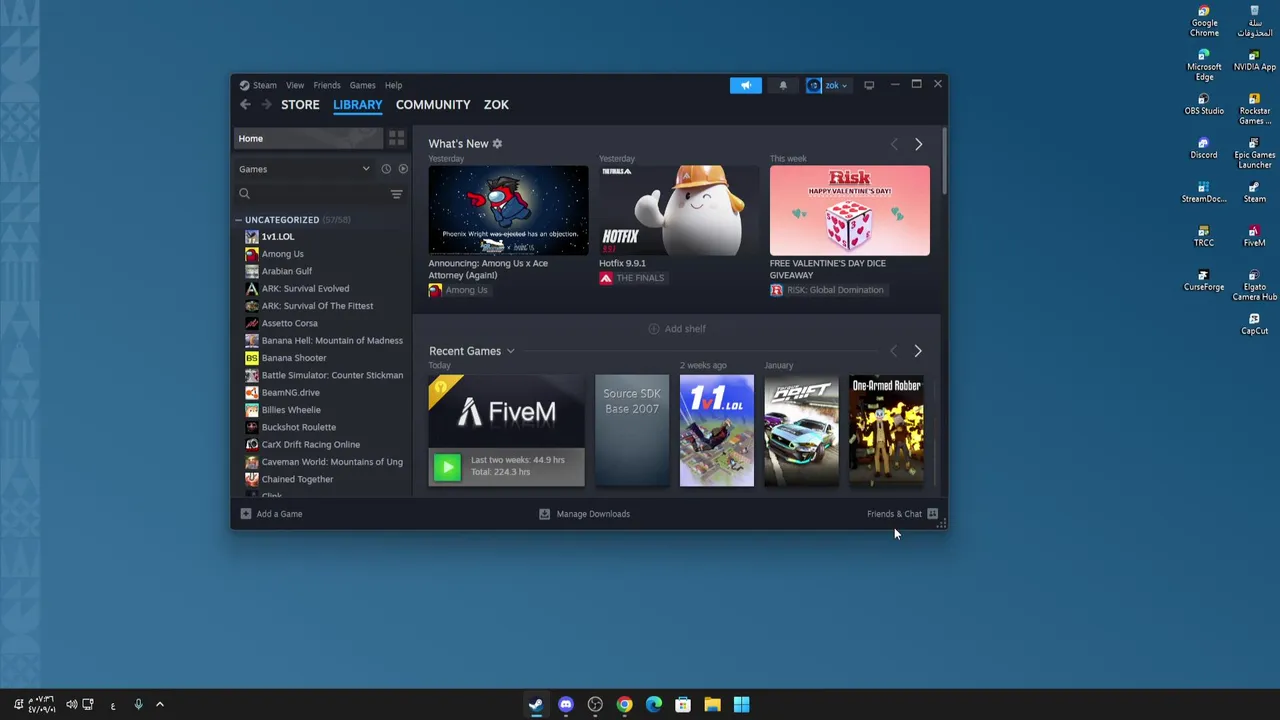Open the Recent Games shelf dropdown

pyautogui.click(x=510, y=351)
